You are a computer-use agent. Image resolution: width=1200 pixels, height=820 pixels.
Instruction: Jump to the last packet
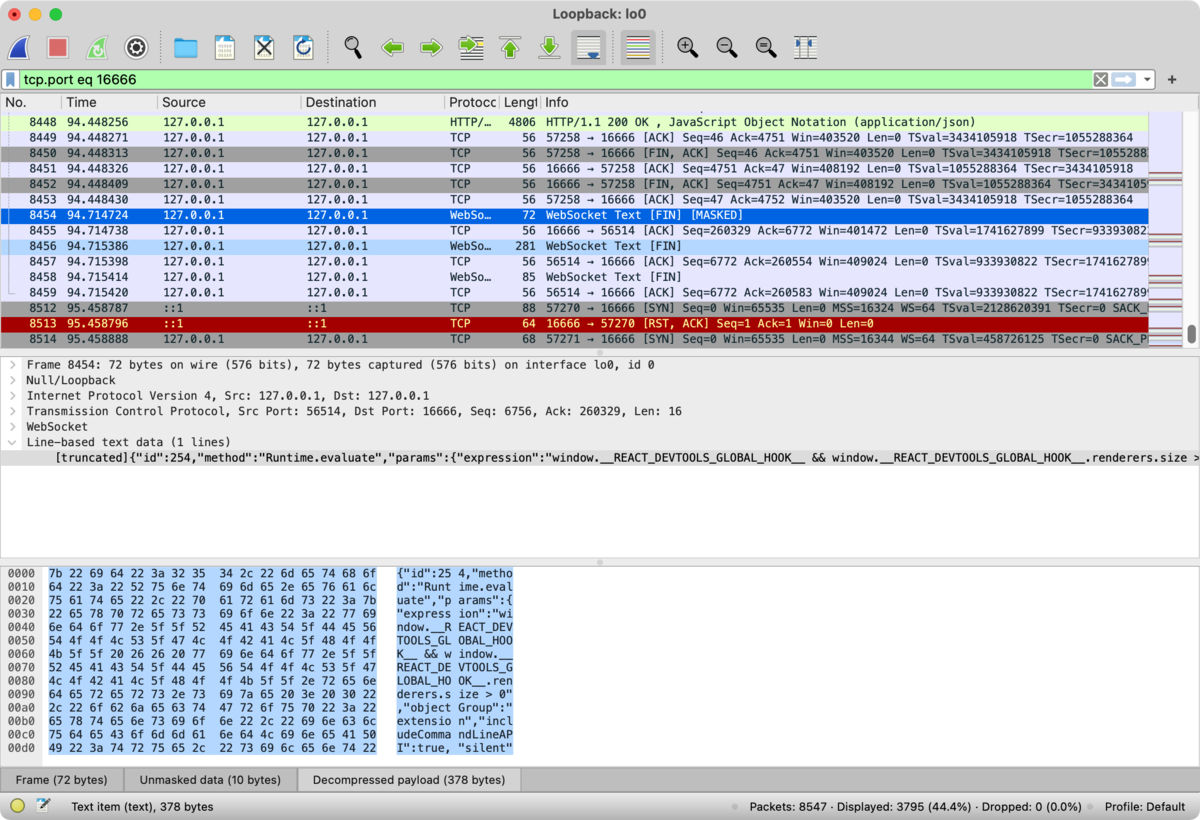[549, 47]
